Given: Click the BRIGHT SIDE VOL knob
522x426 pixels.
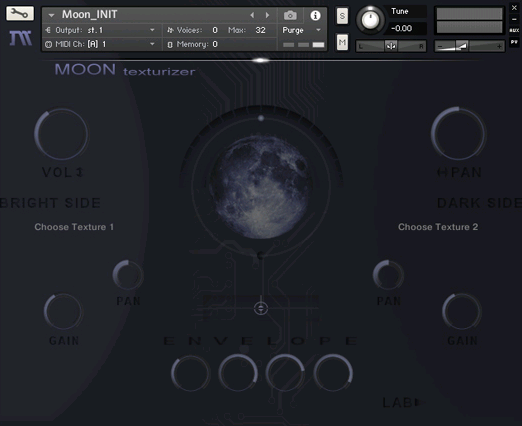Looking at the screenshot, I should click(x=61, y=134).
